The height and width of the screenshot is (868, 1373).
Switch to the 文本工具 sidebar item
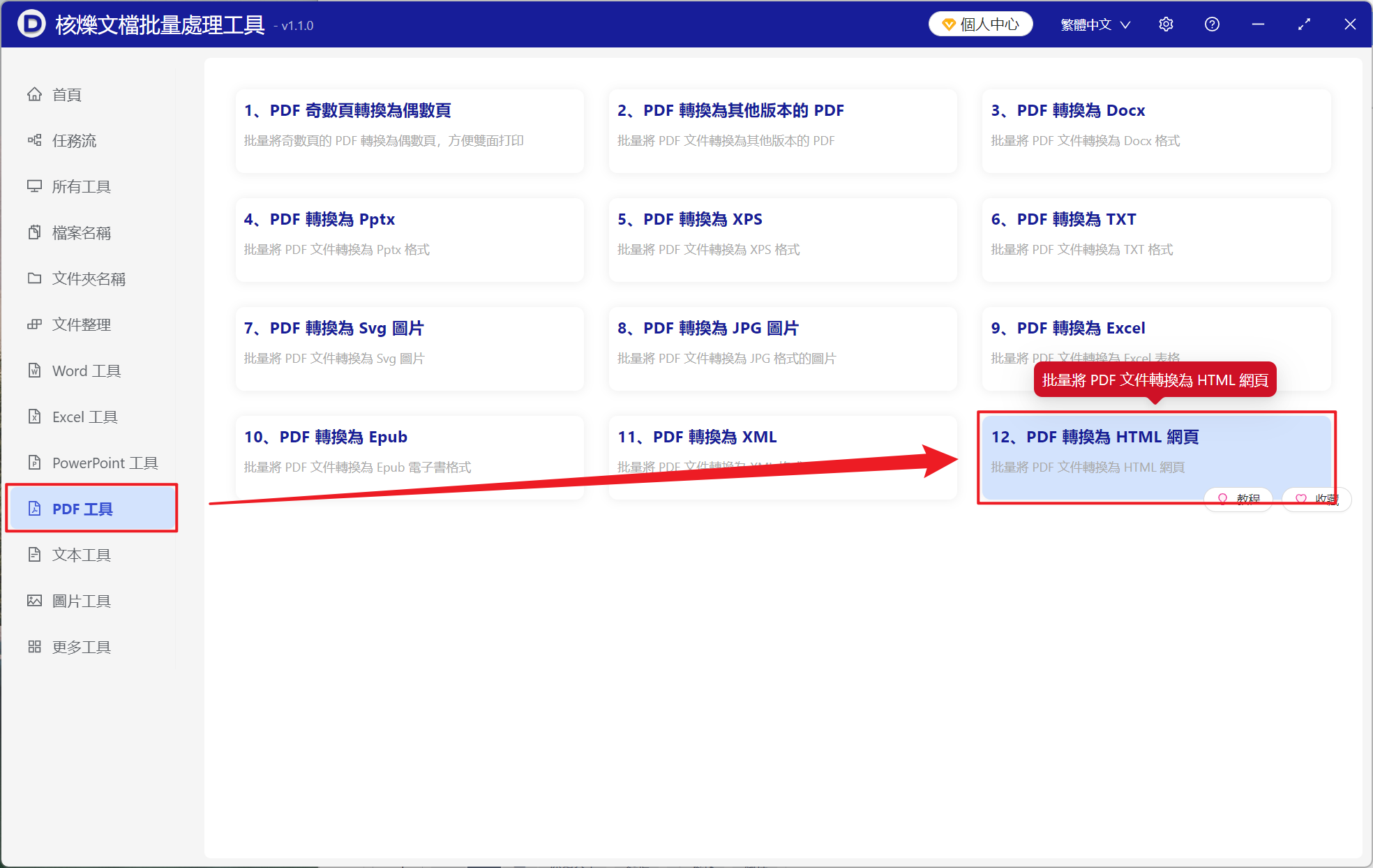pyautogui.click(x=81, y=555)
